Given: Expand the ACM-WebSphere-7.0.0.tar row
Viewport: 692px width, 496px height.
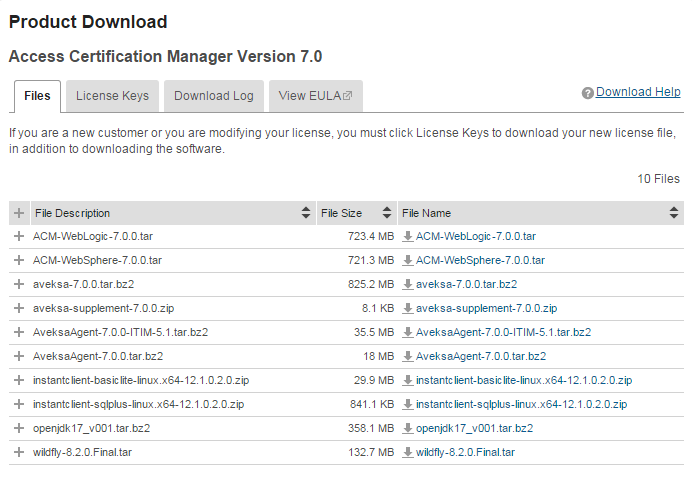Looking at the screenshot, I should (x=19, y=260).
